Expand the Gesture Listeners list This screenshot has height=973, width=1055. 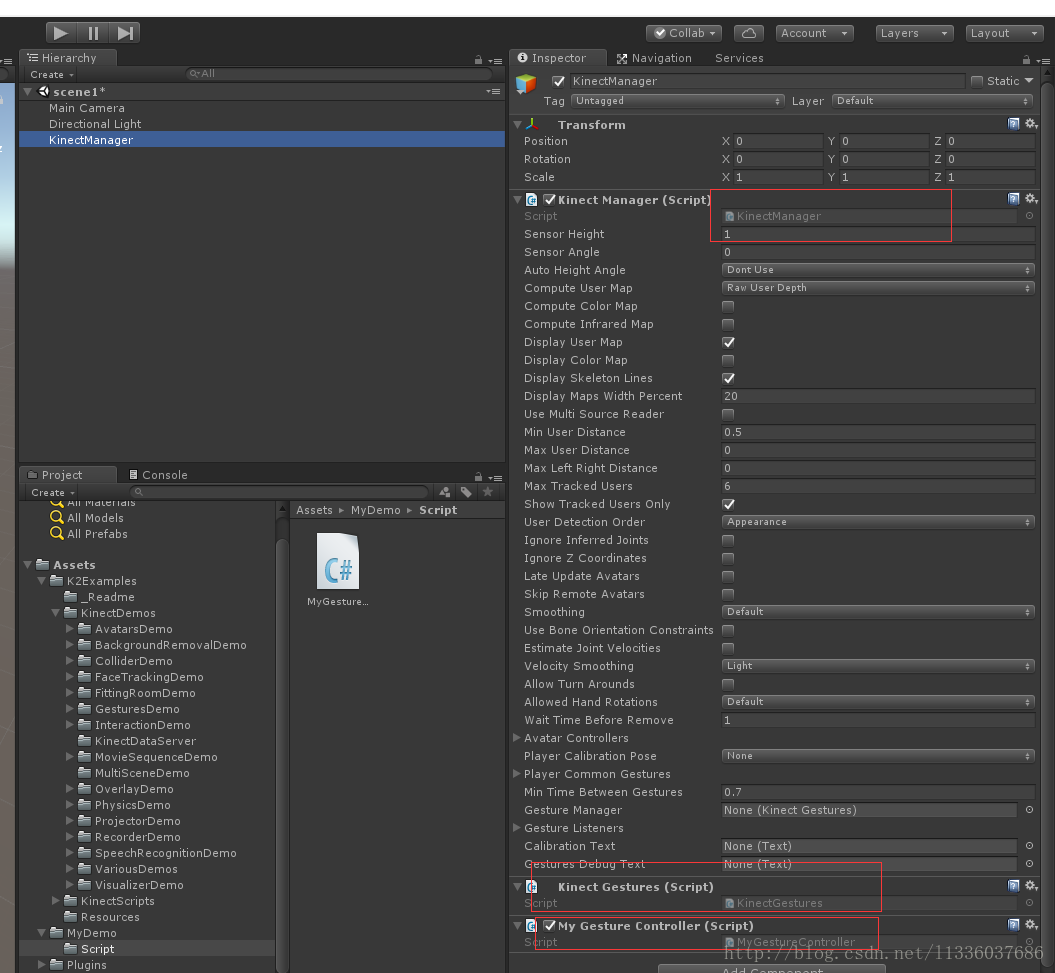517,828
